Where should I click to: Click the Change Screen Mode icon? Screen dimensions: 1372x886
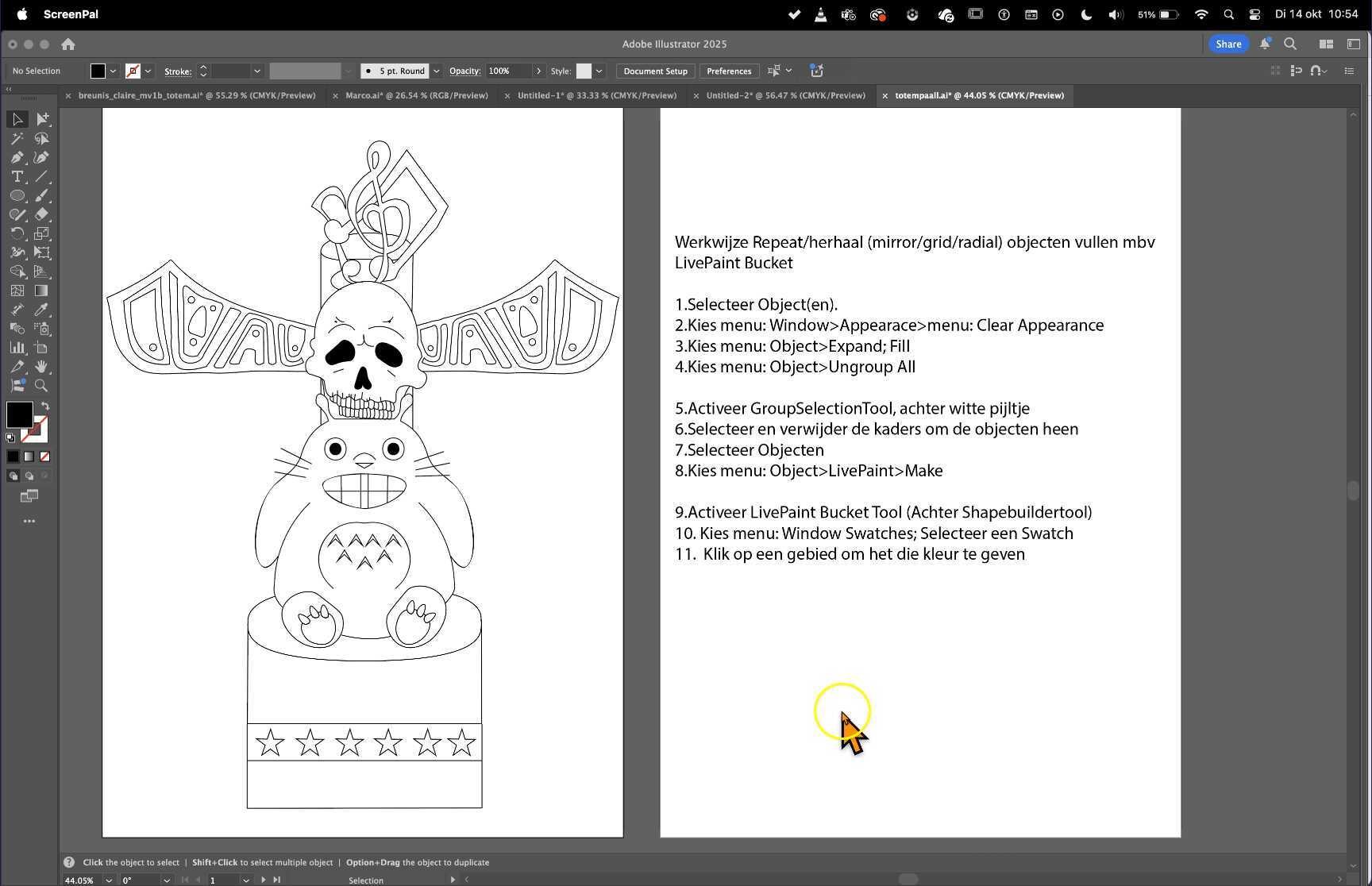pos(29,496)
